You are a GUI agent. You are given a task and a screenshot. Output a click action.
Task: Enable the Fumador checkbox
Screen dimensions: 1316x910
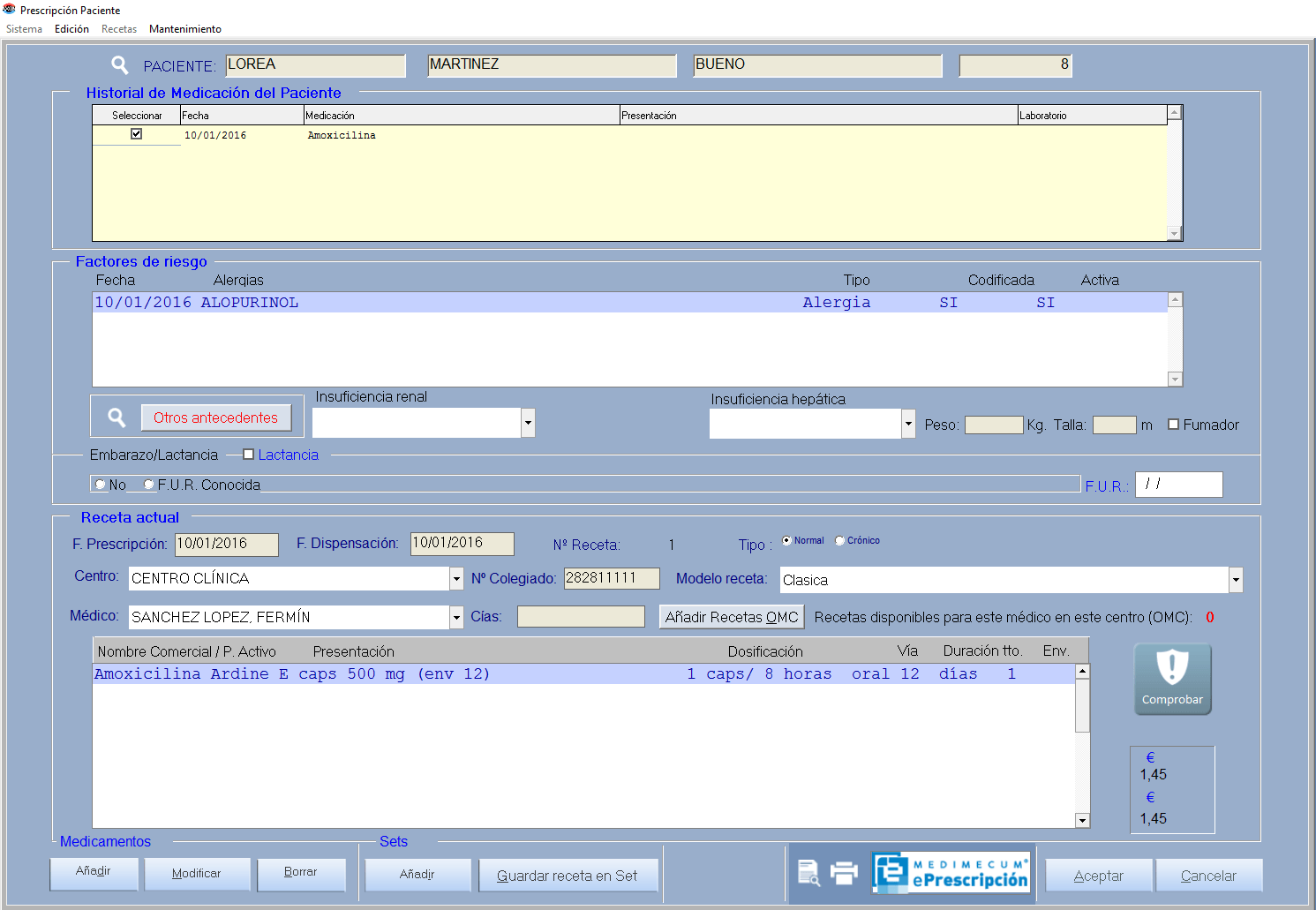point(1174,425)
